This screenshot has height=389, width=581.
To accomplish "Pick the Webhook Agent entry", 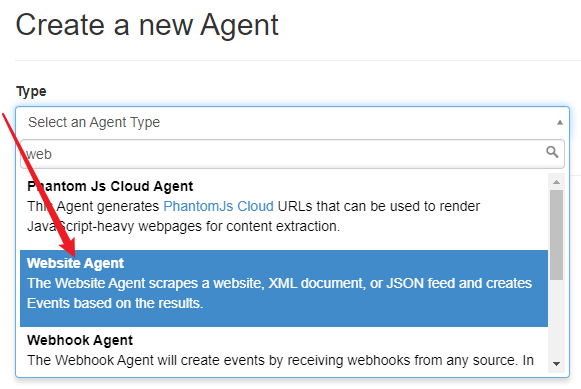I will pos(284,350).
